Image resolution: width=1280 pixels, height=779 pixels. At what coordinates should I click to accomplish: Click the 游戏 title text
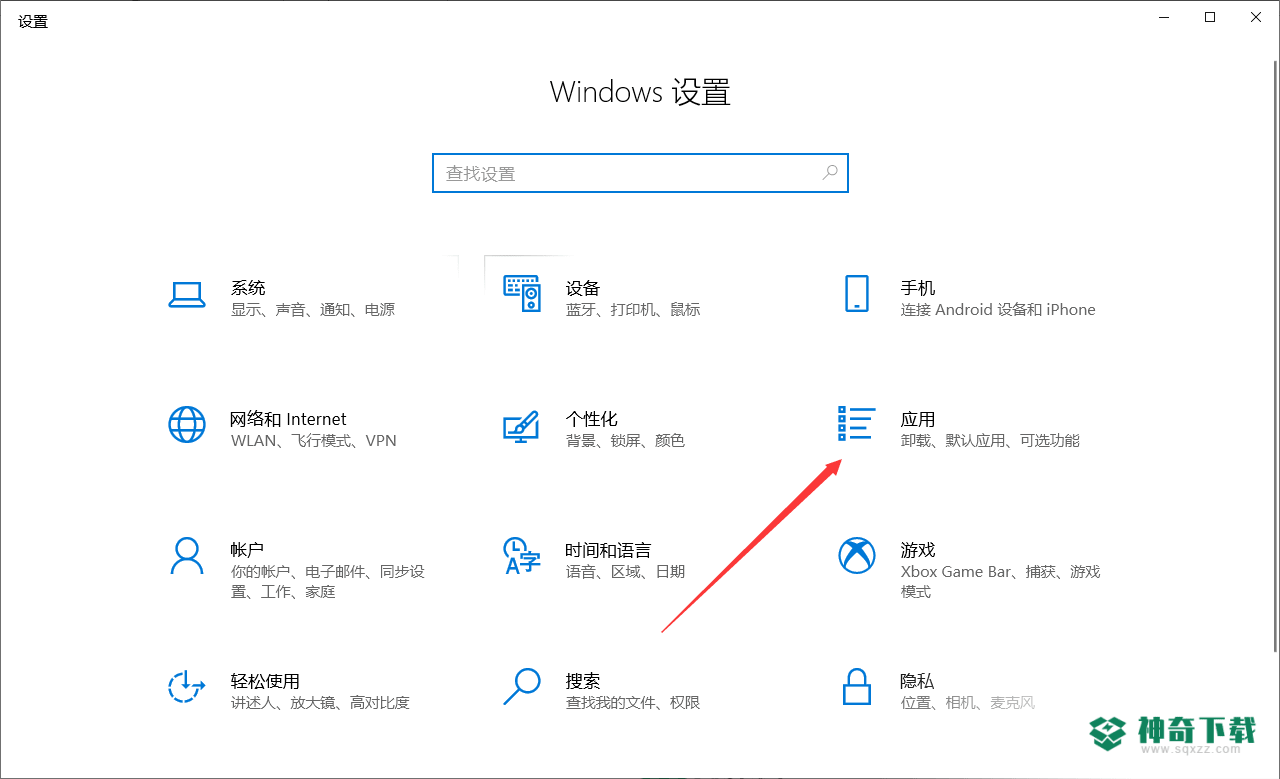[x=918, y=550]
